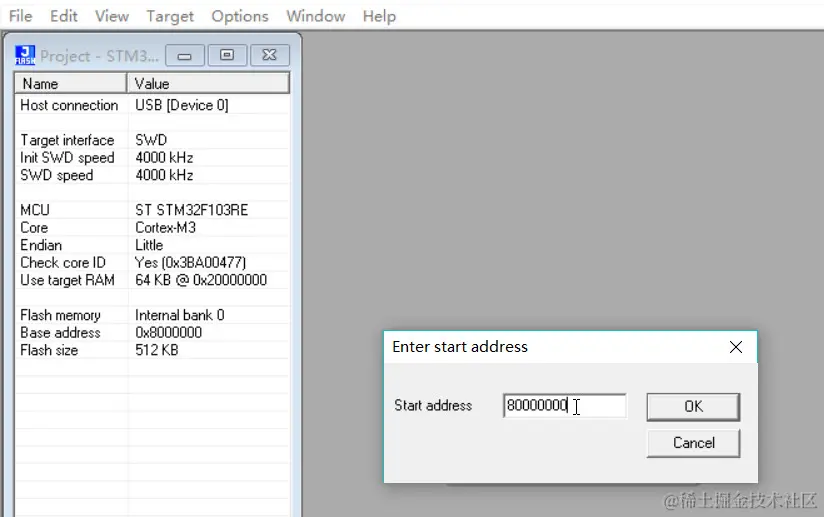Click the Project - STM3... title bar text
Screen dimensions: 824x517
[x=99, y=56]
